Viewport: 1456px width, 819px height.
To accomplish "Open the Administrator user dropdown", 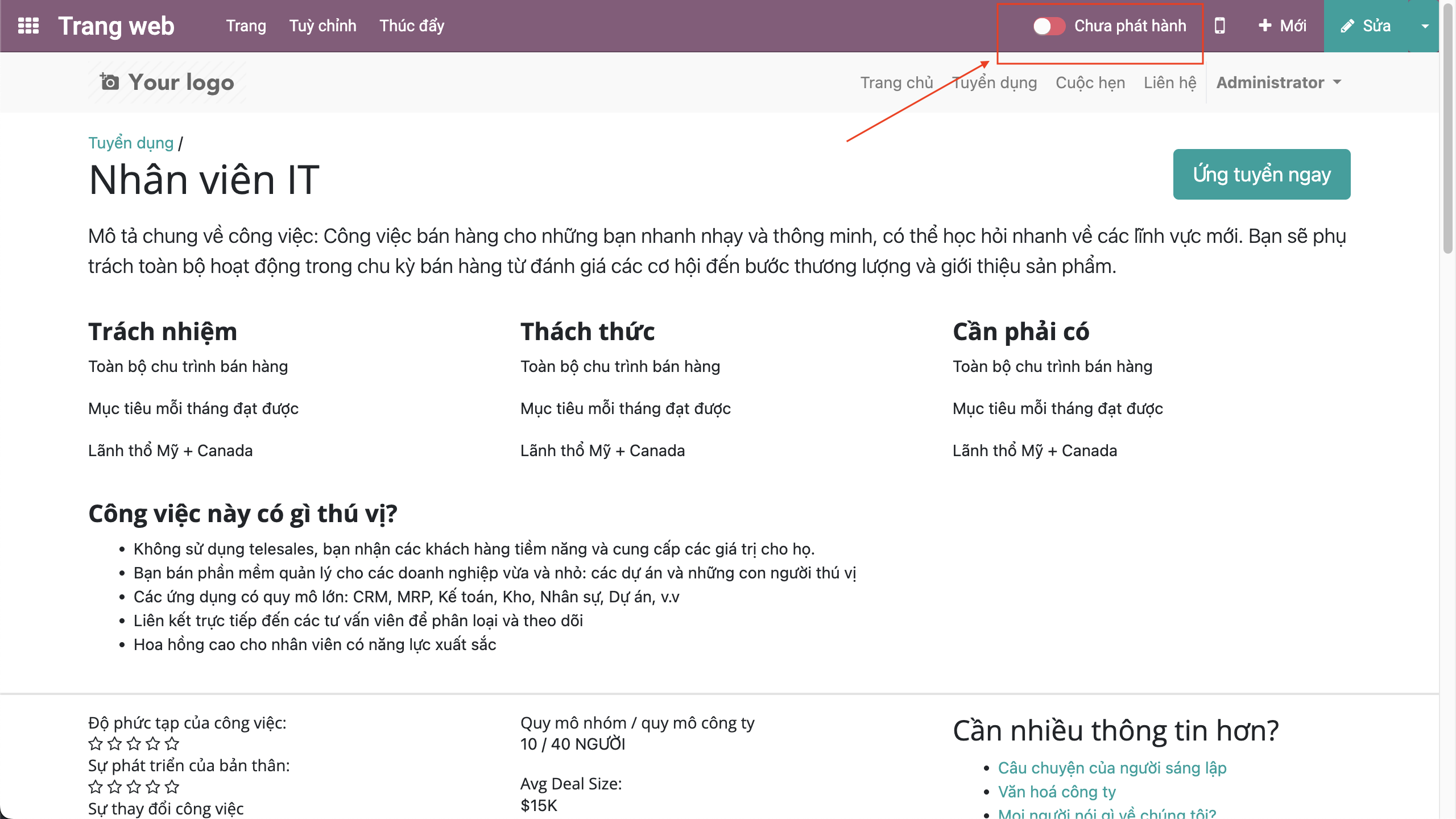I will tap(1279, 82).
